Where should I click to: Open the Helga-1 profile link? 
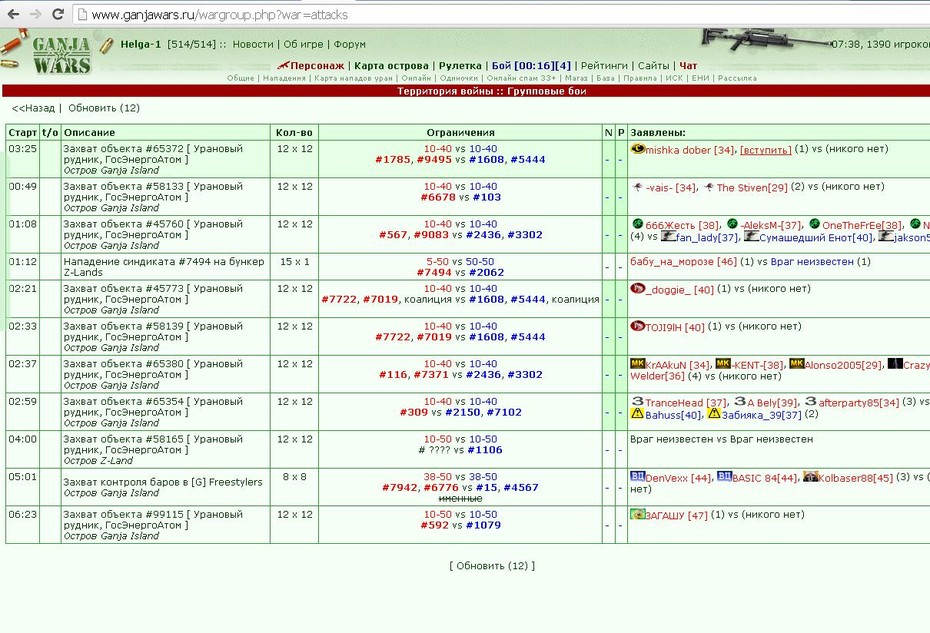(x=141, y=44)
